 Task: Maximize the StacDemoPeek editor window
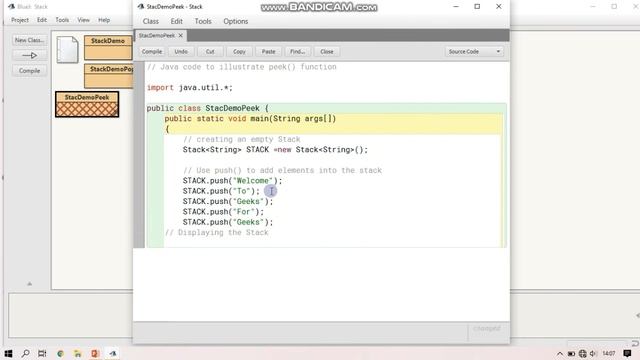(477, 7)
